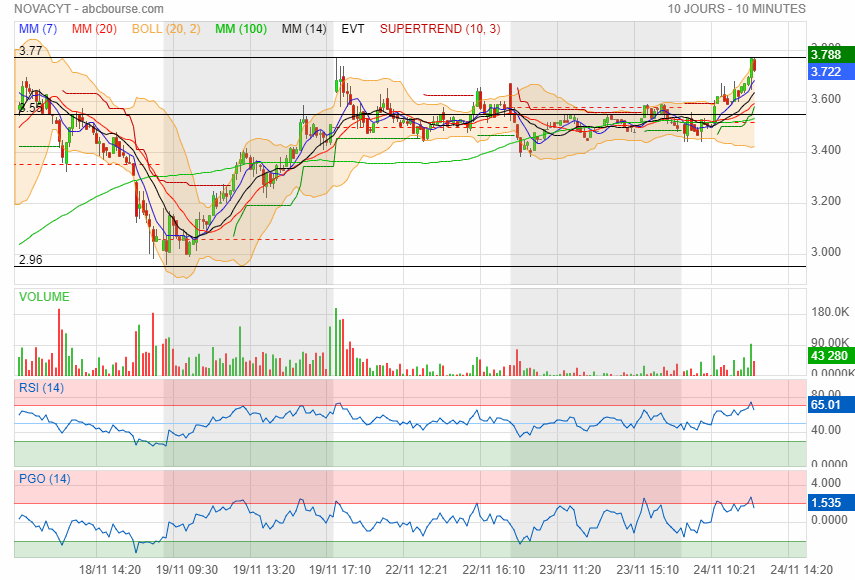Click the 4.000 PGO axis label
The image size is (855, 580).
pos(826,483)
